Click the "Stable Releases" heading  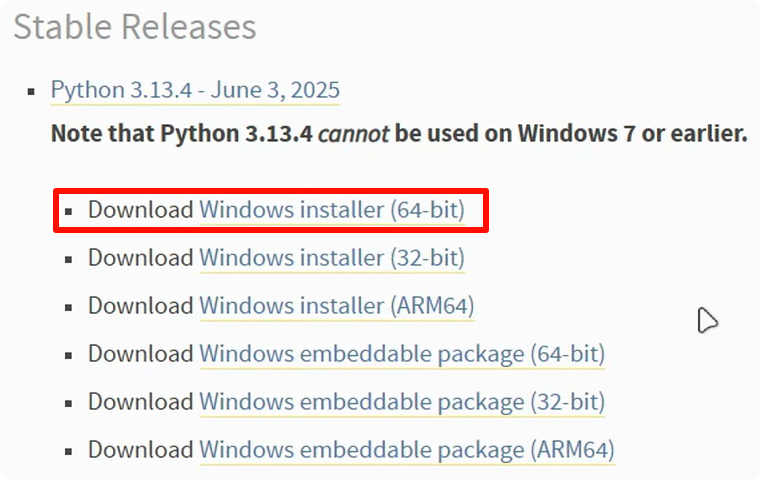click(135, 27)
